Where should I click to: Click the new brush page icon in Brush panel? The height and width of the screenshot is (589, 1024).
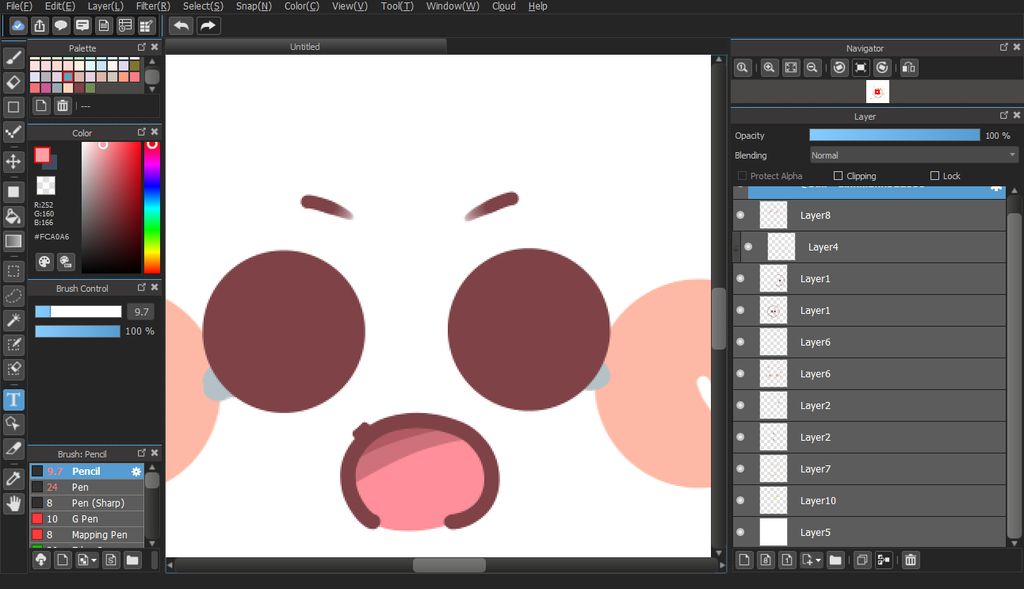pos(62,560)
